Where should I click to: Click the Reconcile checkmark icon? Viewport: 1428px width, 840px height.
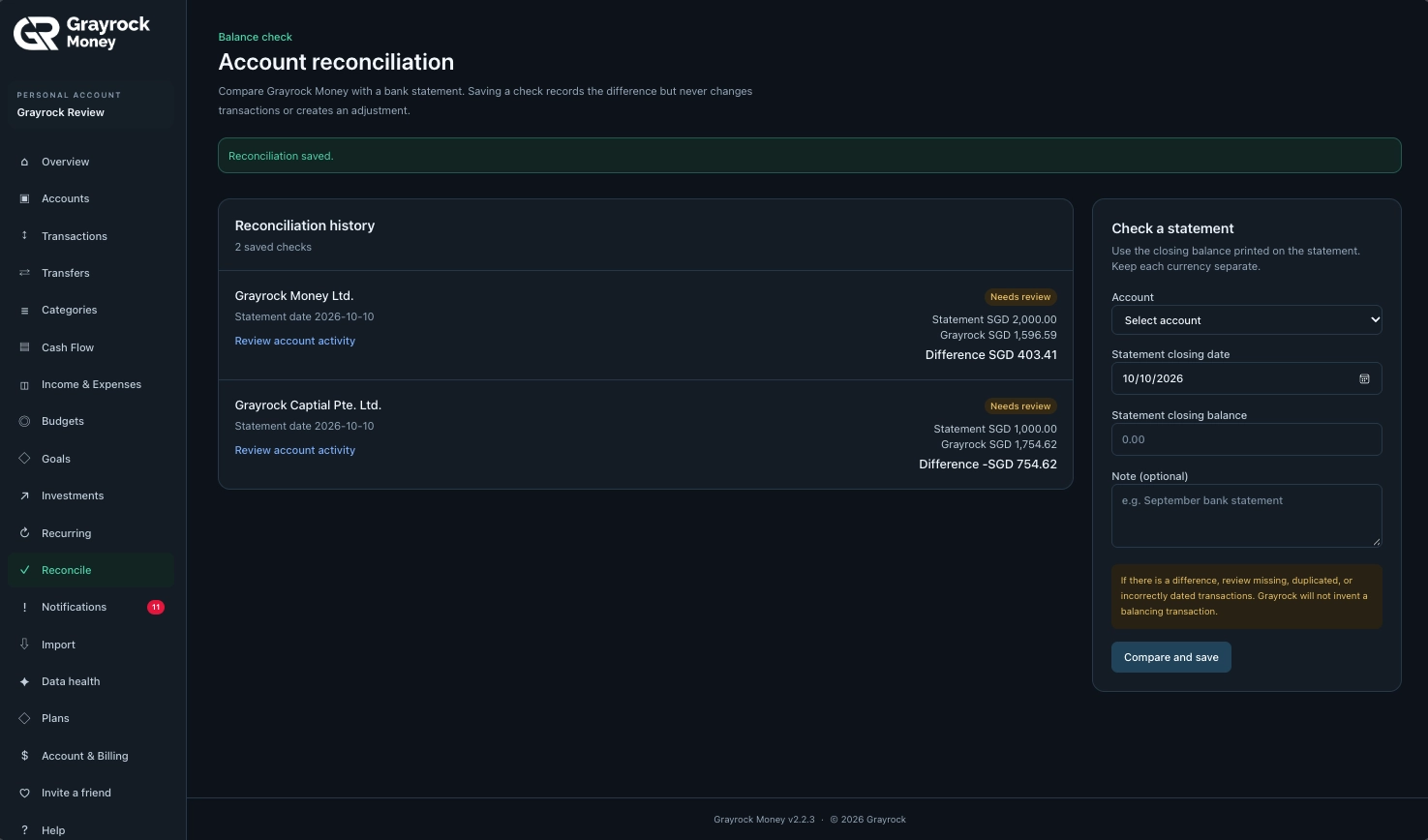coord(24,570)
